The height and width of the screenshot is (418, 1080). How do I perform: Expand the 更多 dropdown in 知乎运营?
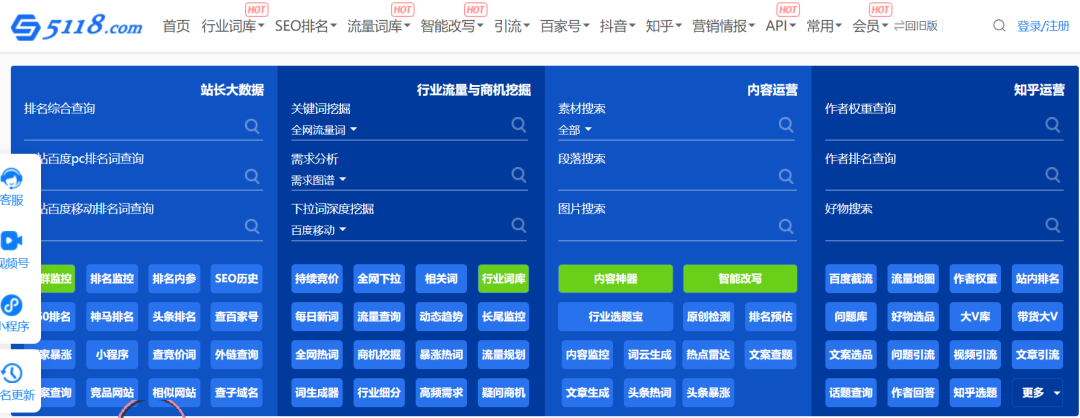1037,393
